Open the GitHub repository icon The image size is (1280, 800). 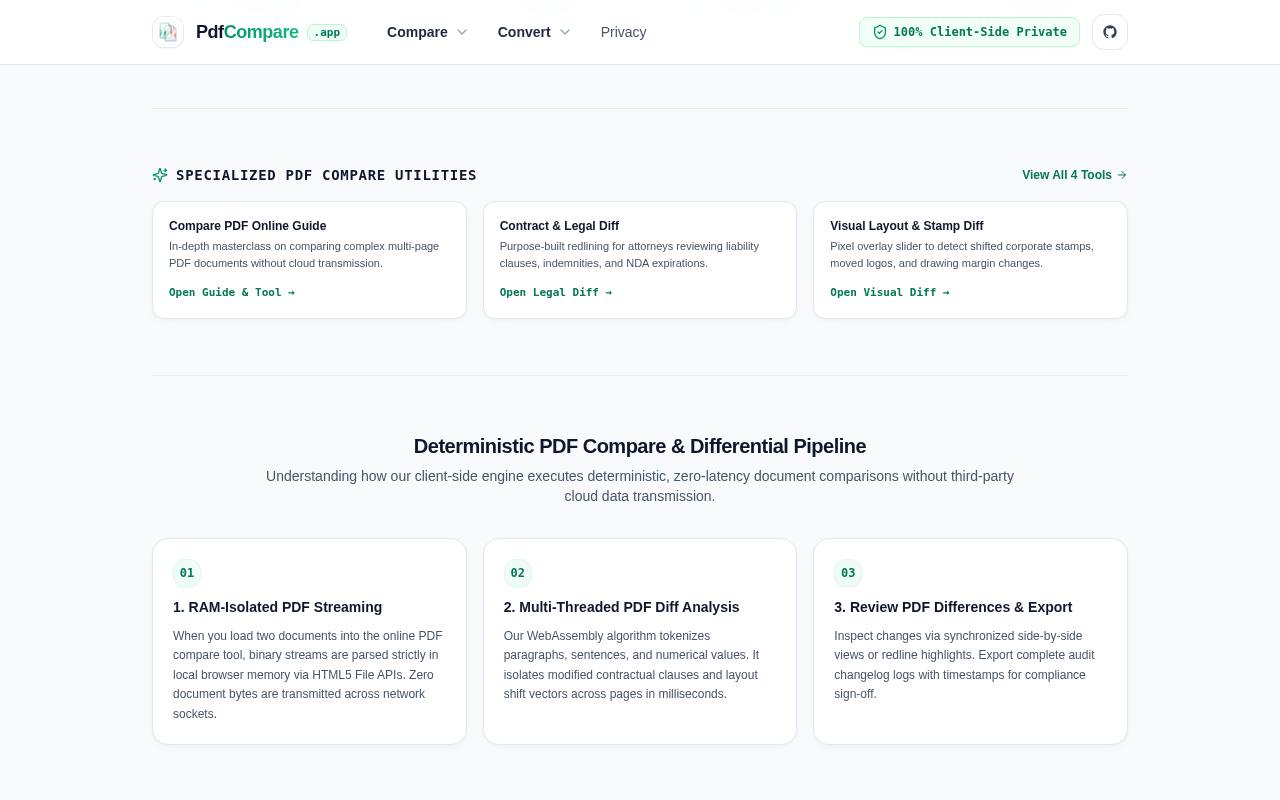point(1110,32)
